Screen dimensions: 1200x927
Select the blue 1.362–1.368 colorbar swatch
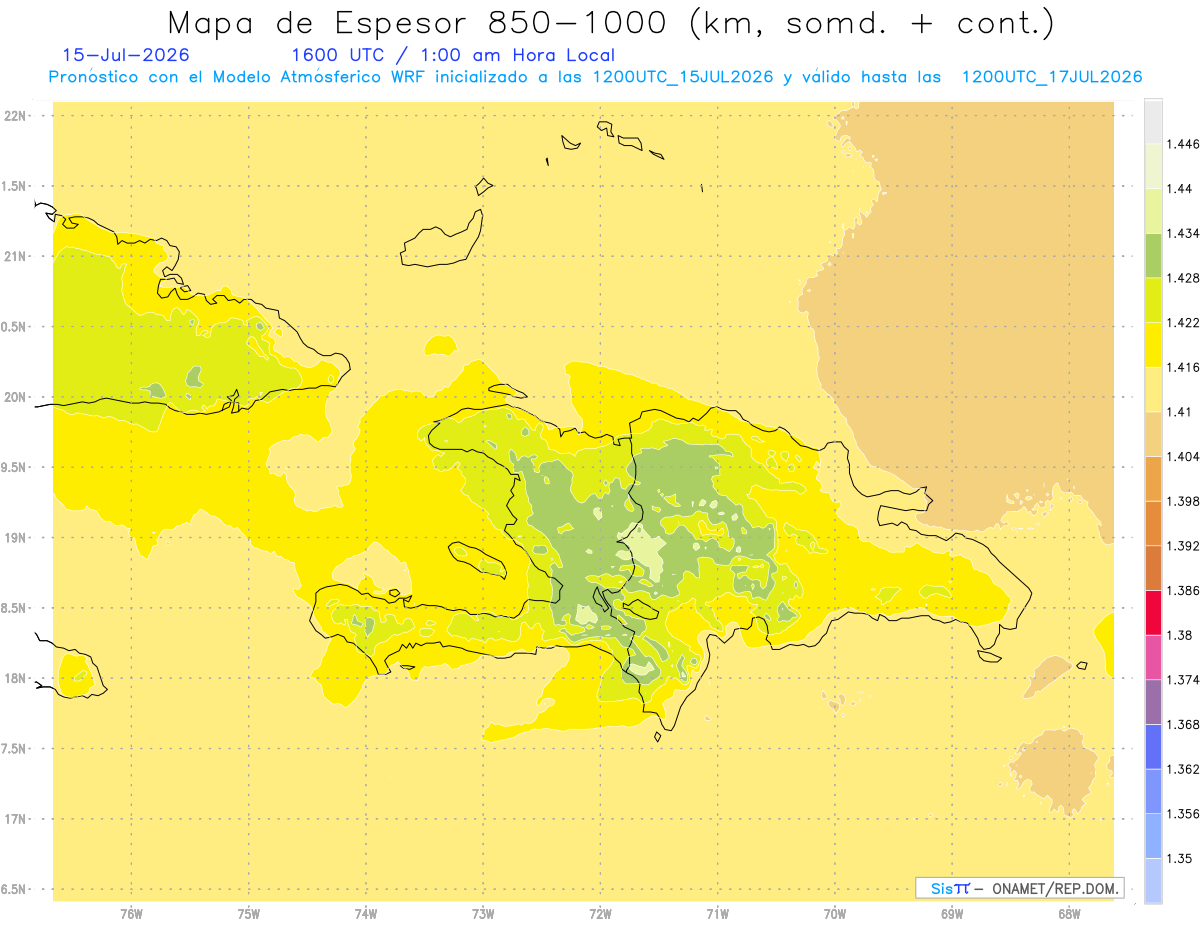pyautogui.click(x=1153, y=746)
